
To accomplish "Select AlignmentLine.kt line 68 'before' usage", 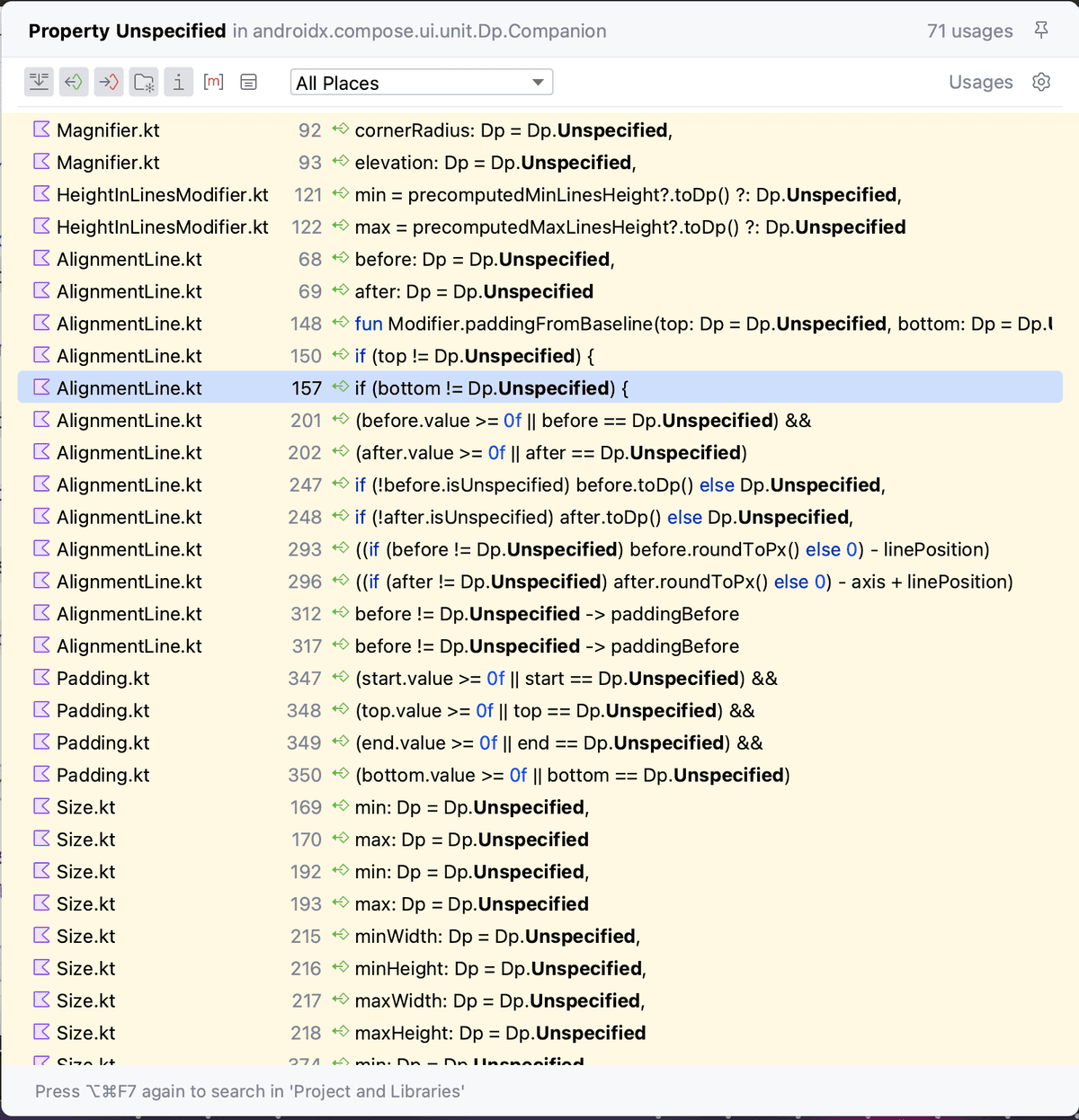I will 539,260.
